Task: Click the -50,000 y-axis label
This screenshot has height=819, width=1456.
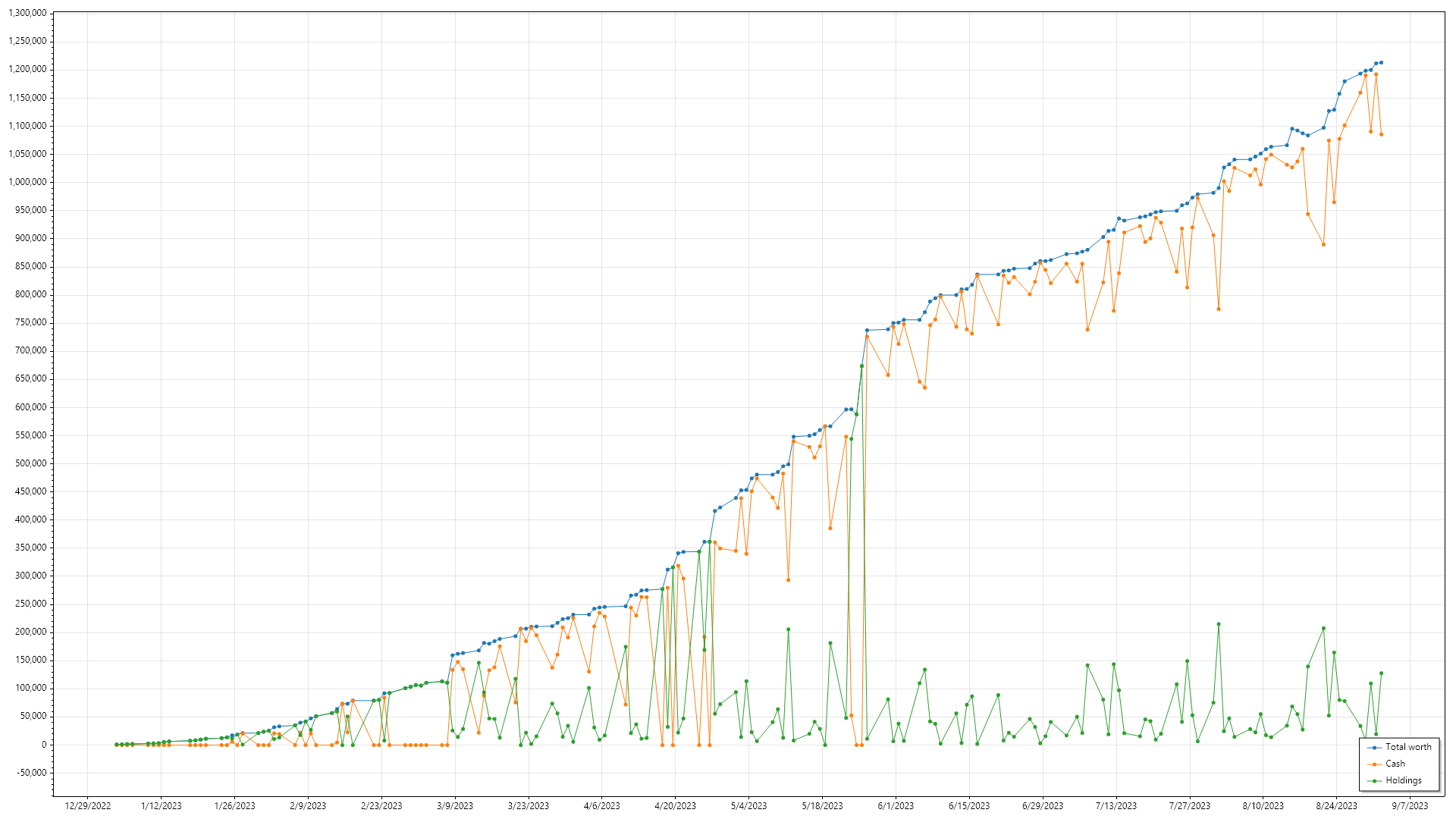Action: (30, 773)
